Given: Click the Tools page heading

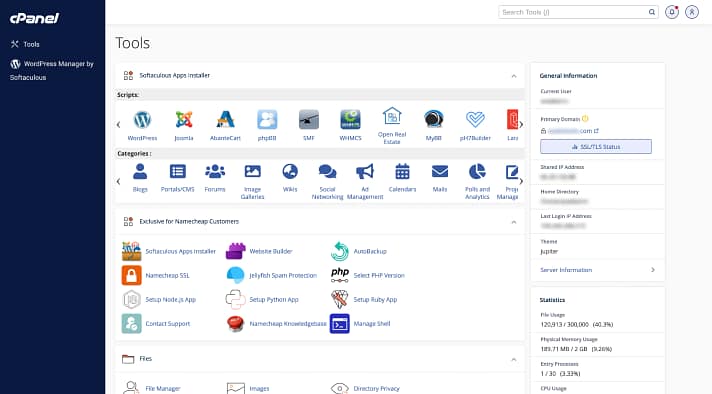Looking at the screenshot, I should pyautogui.click(x=133, y=43).
